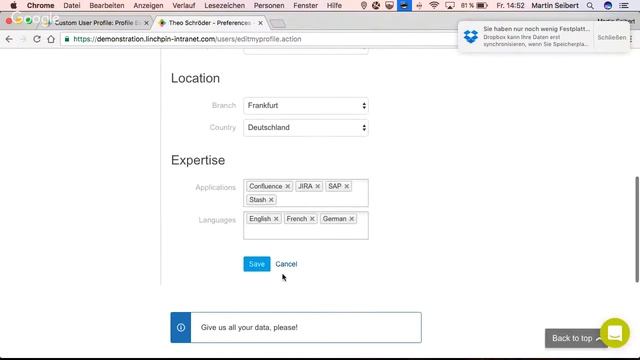Screen dimensions: 640x360
Task: Click inside the Languages tag input field
Action: [306, 225]
